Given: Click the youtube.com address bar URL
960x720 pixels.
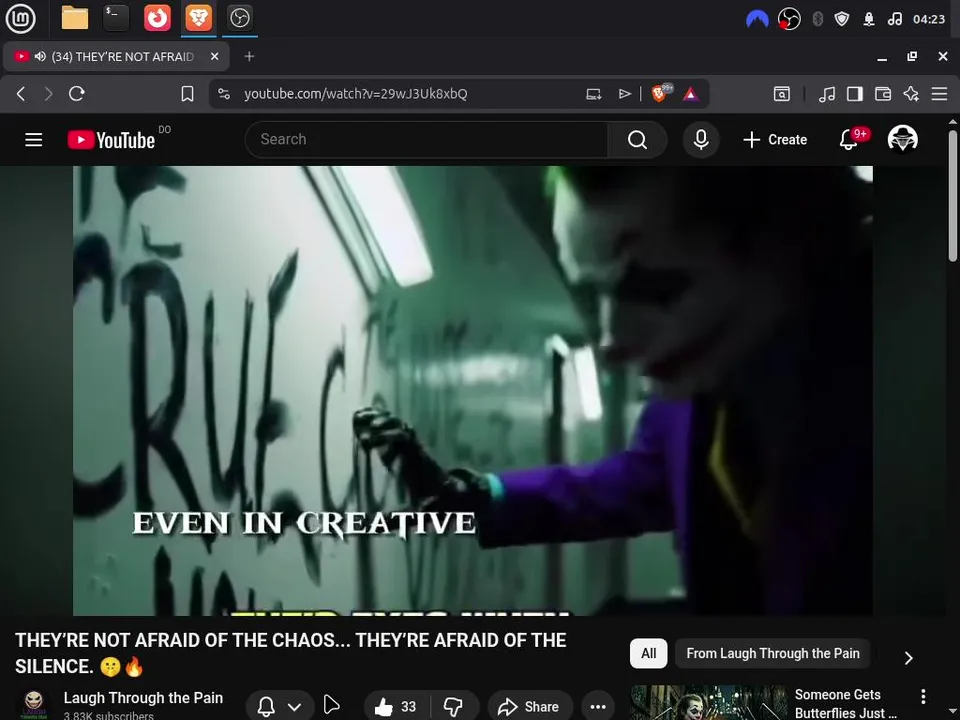Looking at the screenshot, I should pos(356,94).
